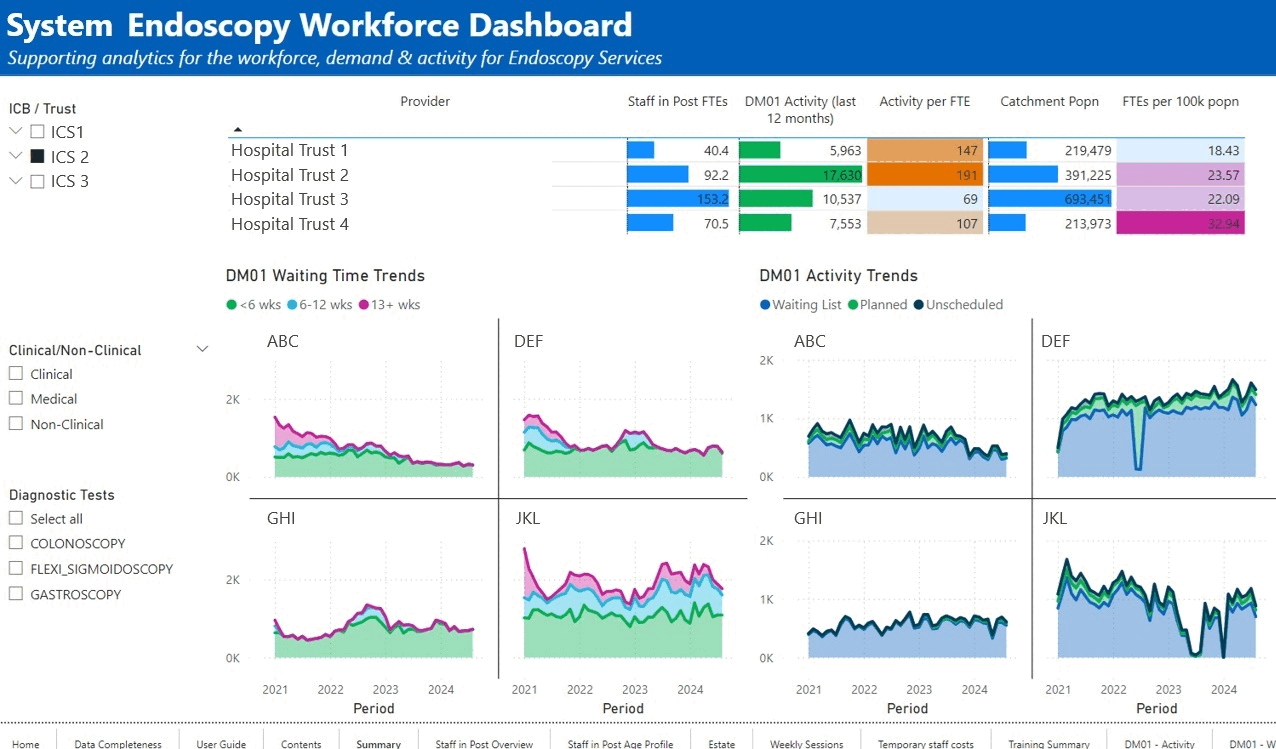
Task: Check the COLONOSCOPY filter
Action: pos(16,543)
